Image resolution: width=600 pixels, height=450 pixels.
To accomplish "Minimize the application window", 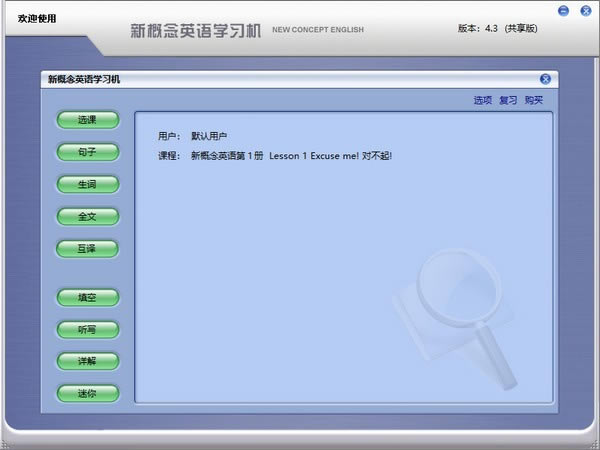I will click(564, 11).
